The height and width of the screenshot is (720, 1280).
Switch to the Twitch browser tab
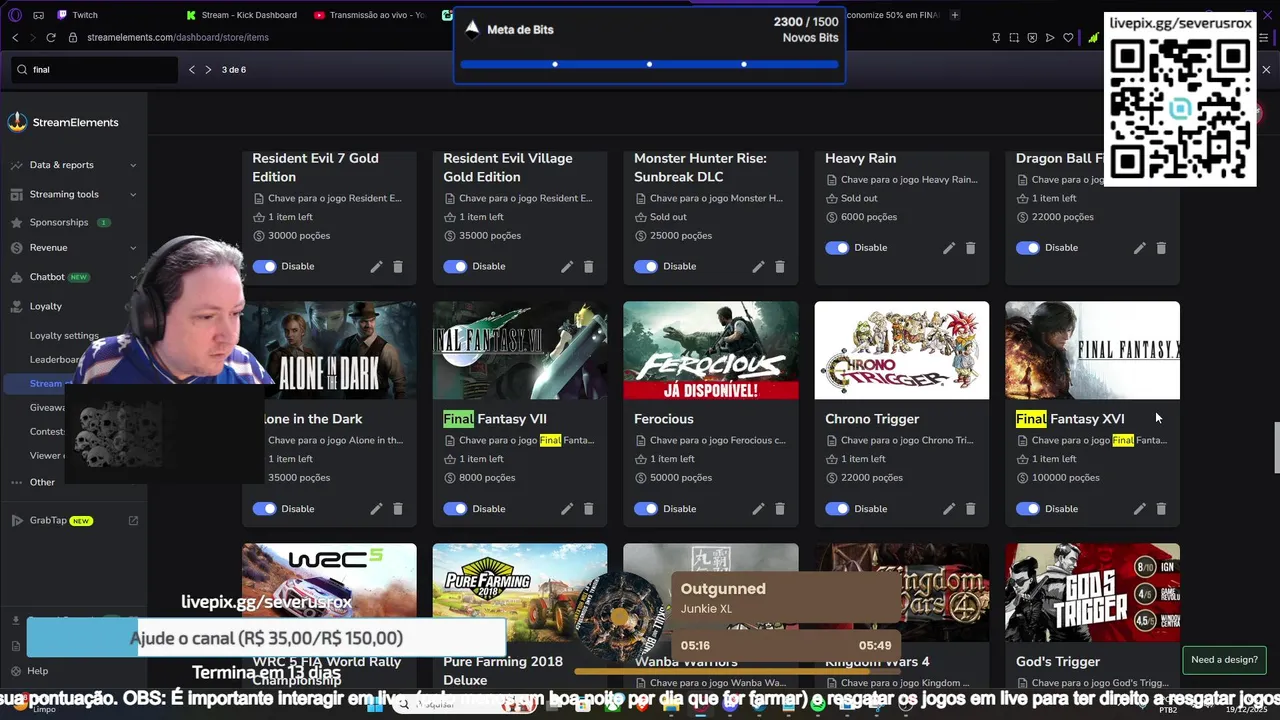85,15
